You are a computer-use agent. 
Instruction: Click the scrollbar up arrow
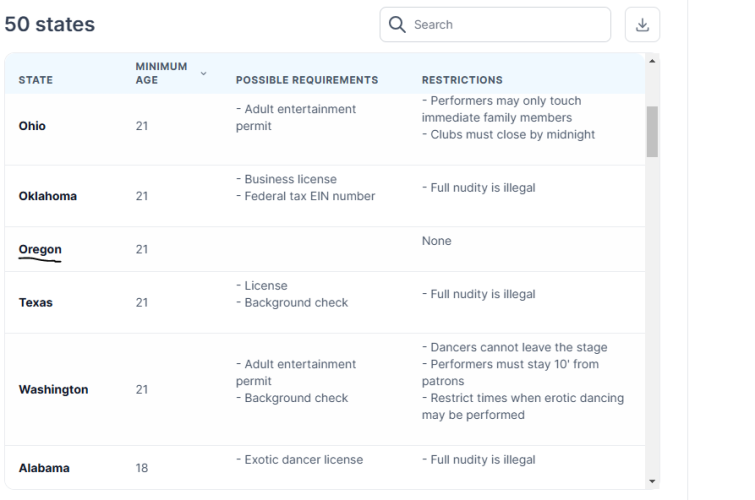point(652,61)
